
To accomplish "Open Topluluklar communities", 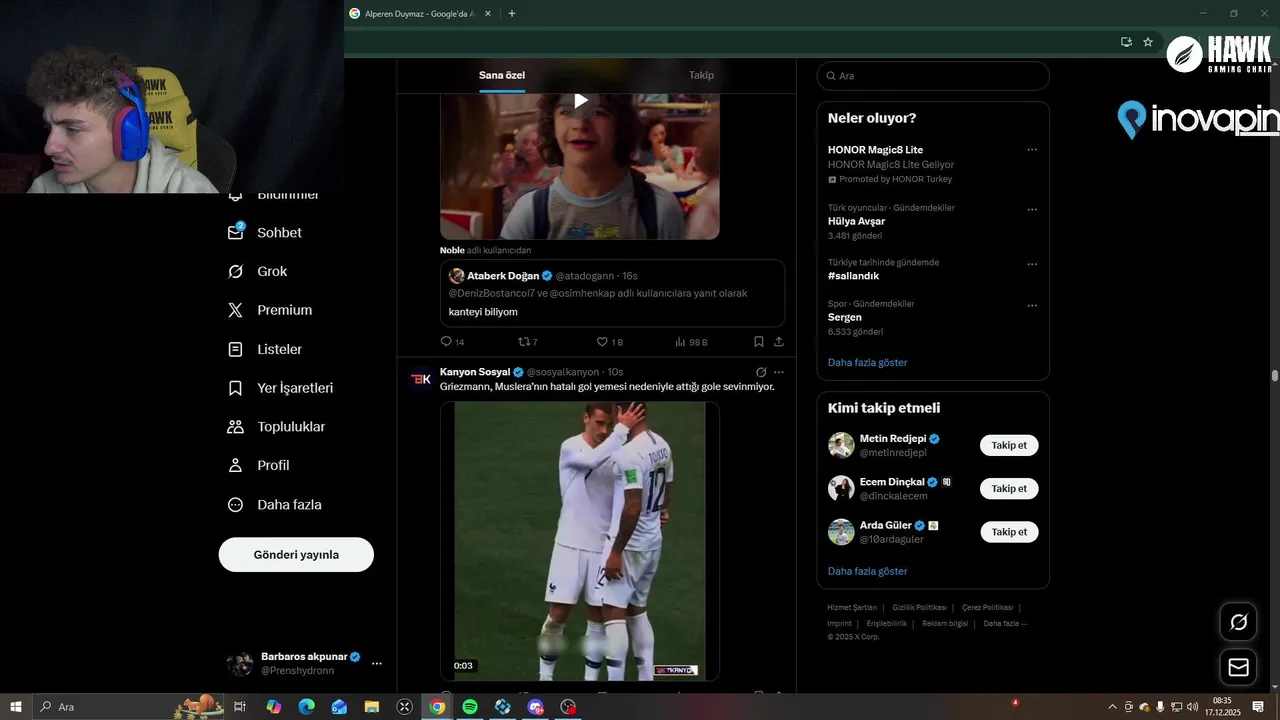I will click(277, 427).
